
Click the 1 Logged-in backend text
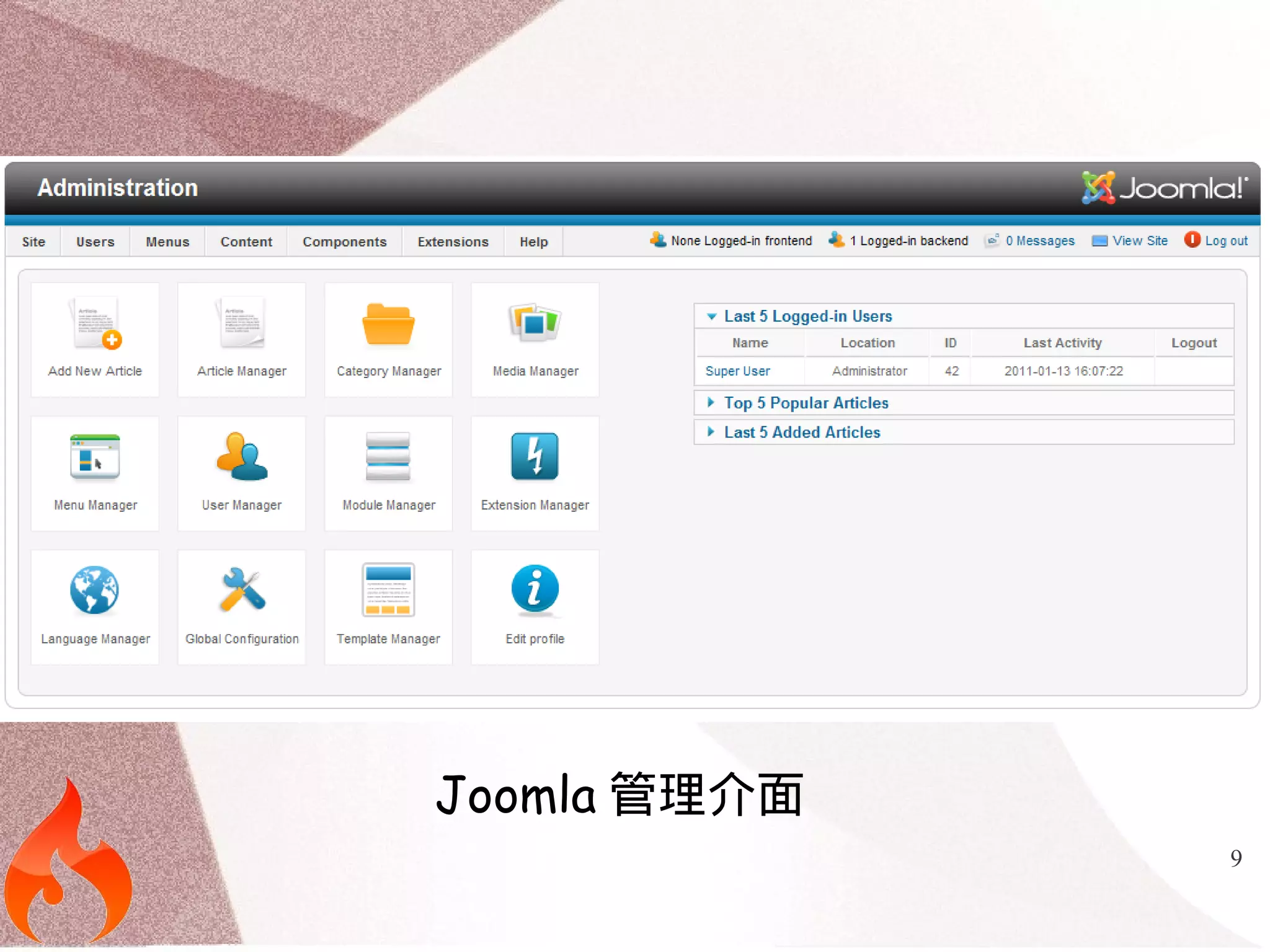pos(908,241)
